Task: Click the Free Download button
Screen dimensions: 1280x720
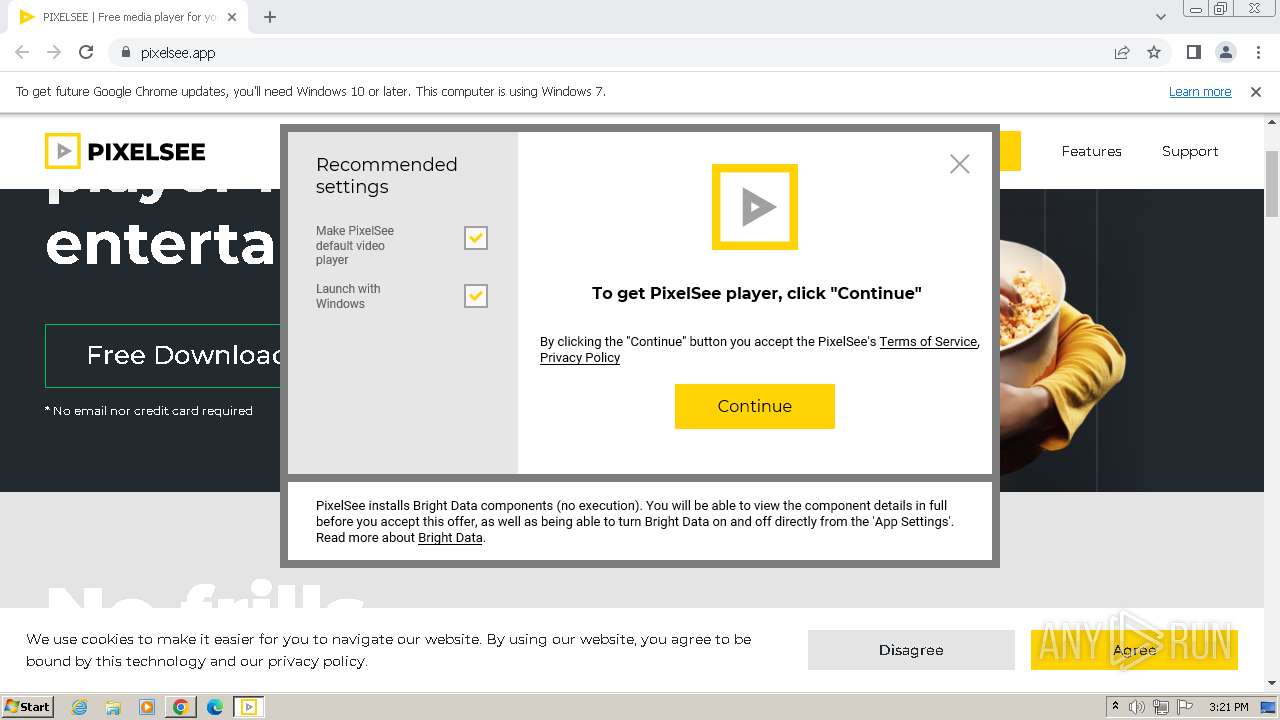Action: pyautogui.click(x=163, y=356)
